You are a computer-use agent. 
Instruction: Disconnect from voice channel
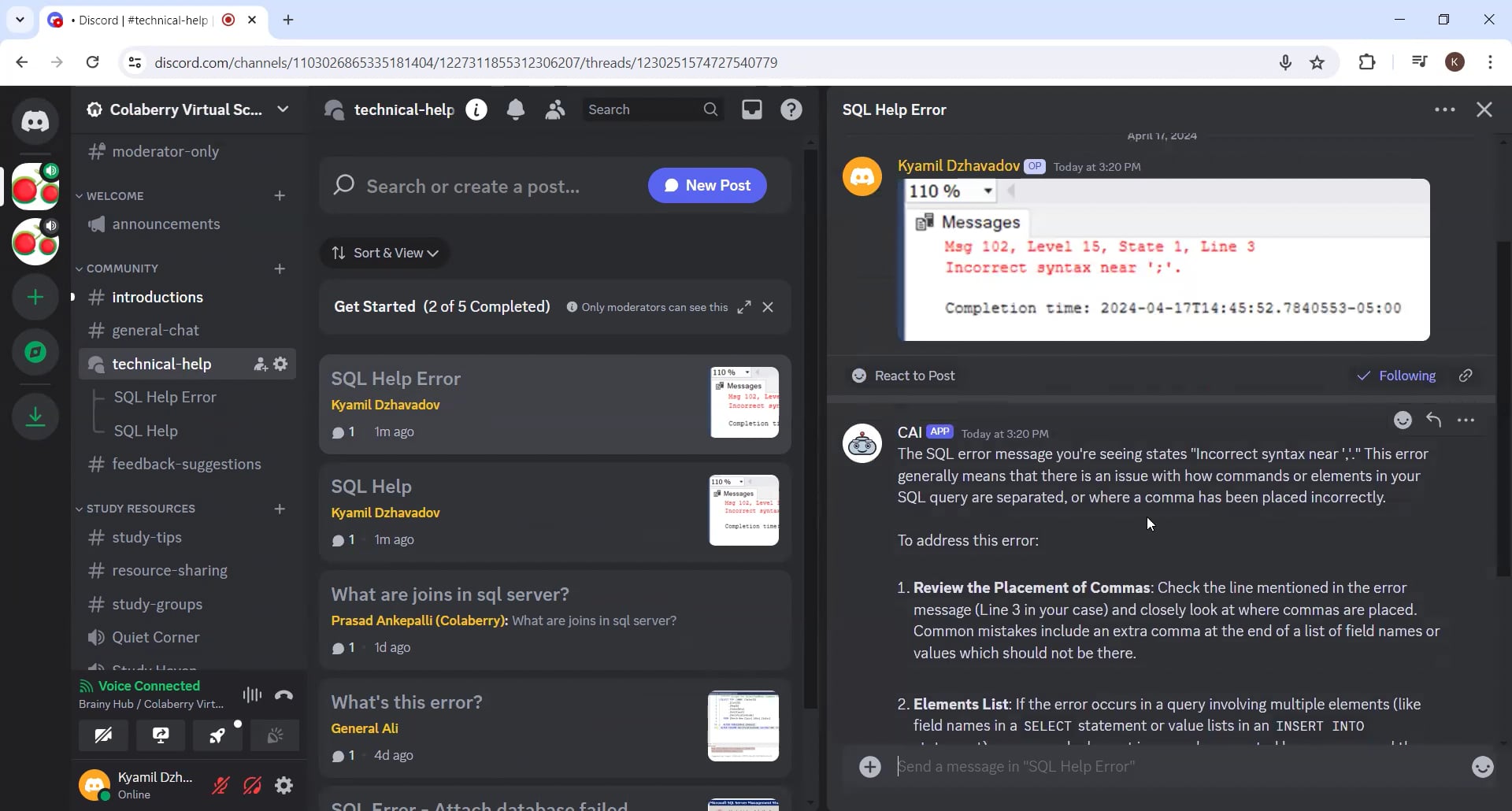(x=284, y=694)
